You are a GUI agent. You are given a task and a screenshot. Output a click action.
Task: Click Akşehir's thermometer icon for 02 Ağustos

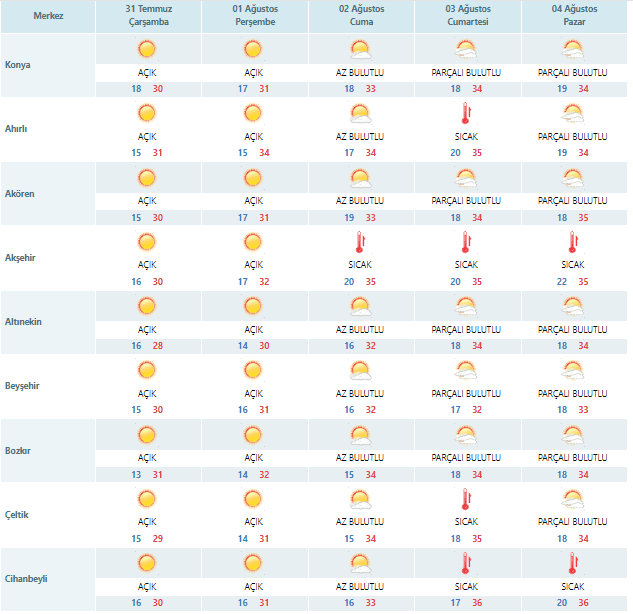[358, 242]
